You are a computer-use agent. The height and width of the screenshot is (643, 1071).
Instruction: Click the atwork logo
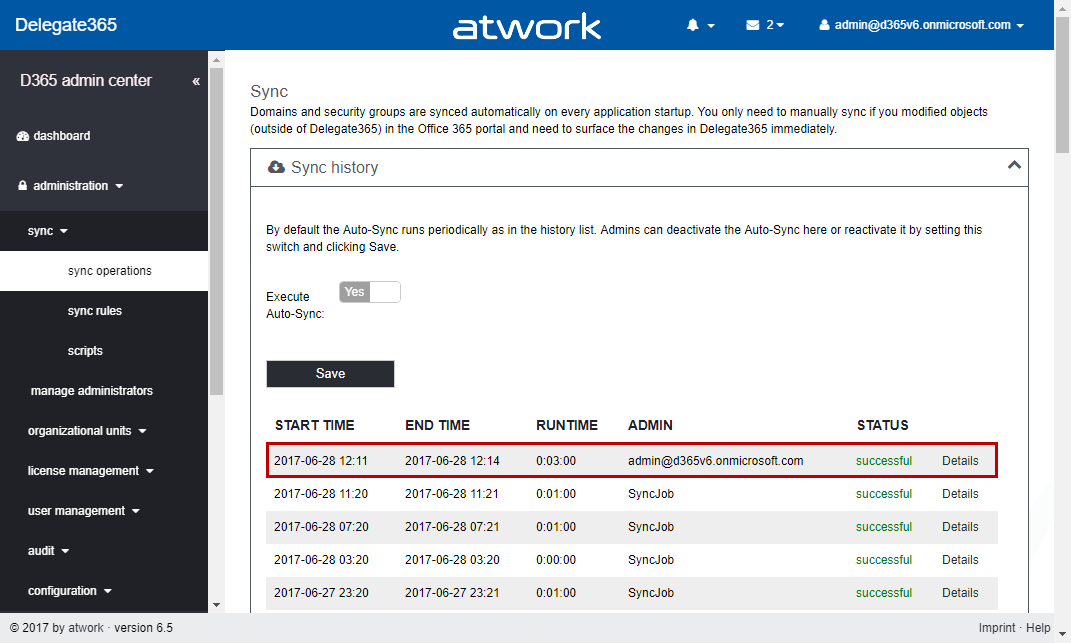click(527, 26)
